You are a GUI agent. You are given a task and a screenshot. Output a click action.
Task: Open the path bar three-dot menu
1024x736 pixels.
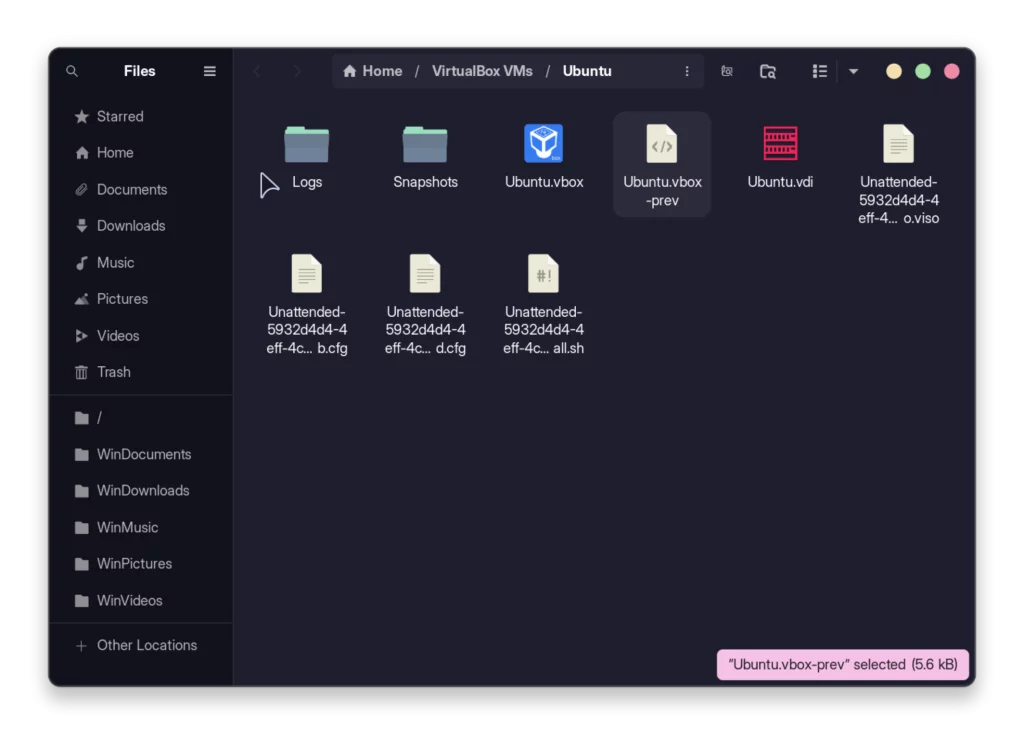point(687,71)
